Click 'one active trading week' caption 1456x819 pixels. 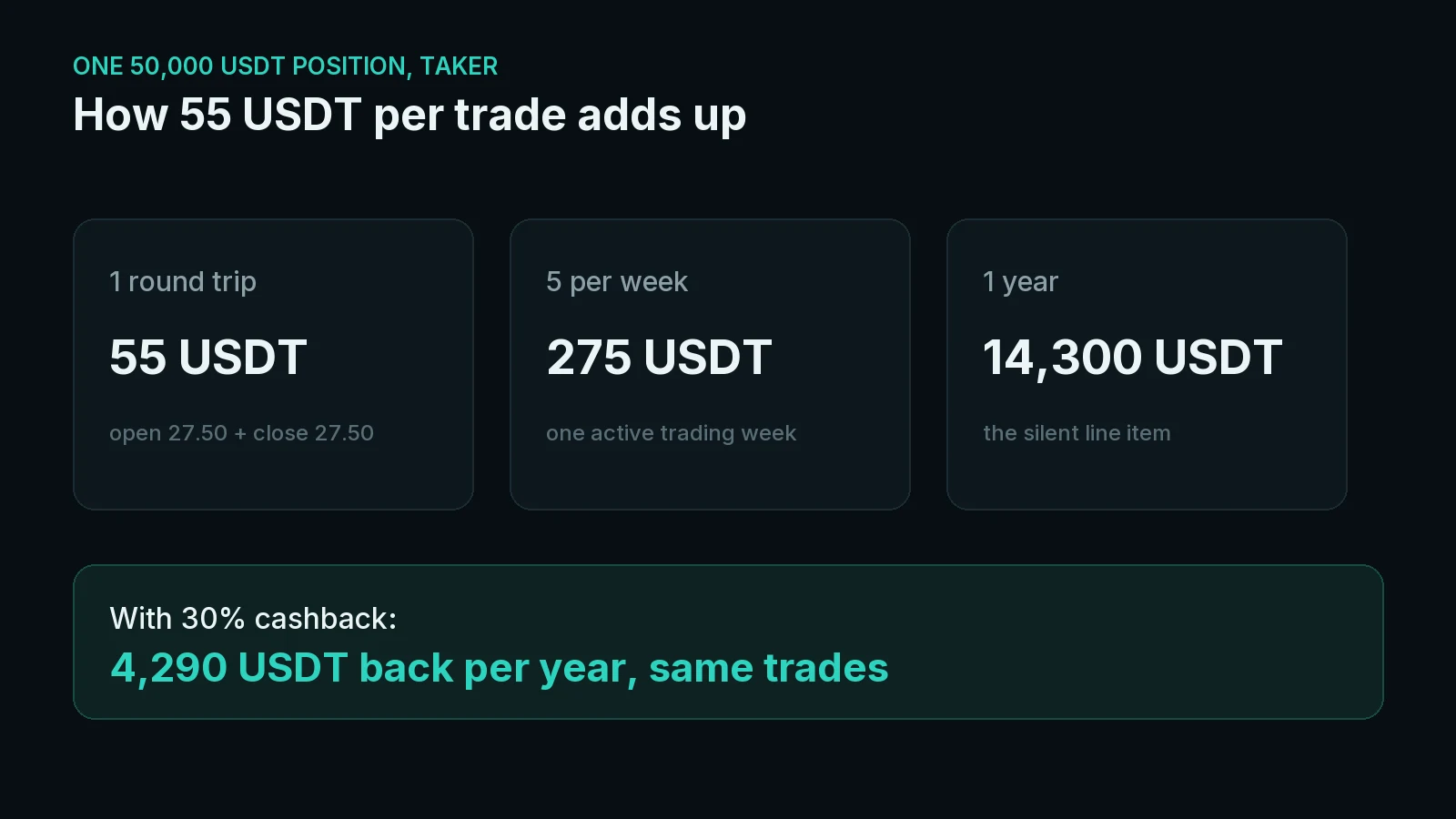point(671,433)
